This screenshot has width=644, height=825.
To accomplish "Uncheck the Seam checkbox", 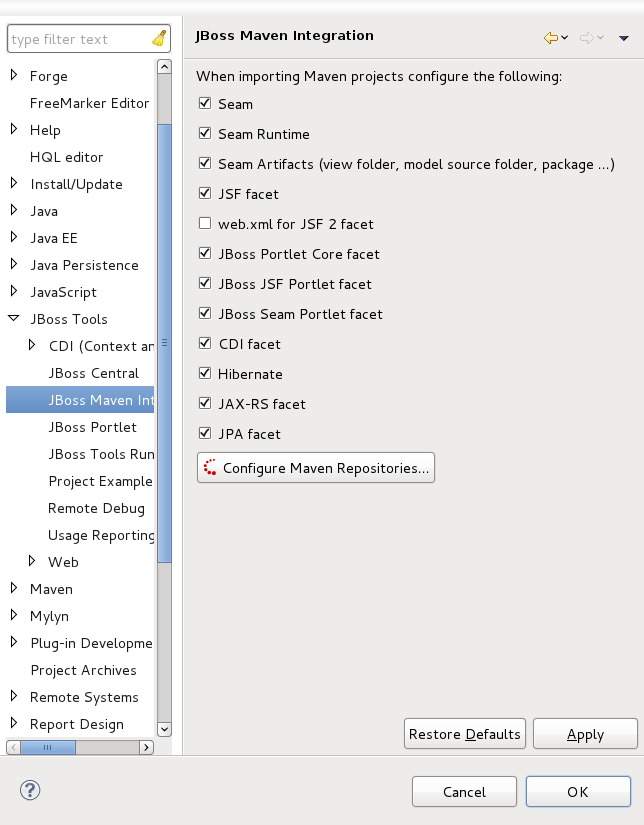I will coord(205,104).
